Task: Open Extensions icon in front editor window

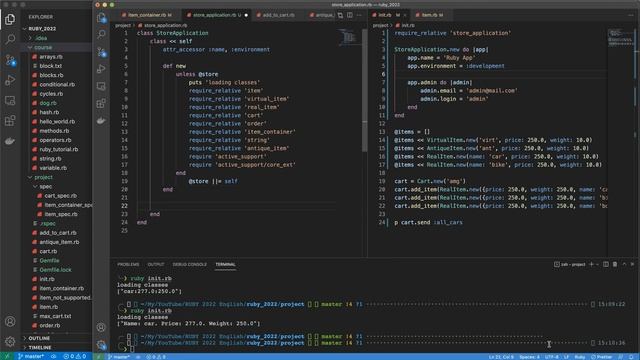Action: pyautogui.click(x=101, y=103)
